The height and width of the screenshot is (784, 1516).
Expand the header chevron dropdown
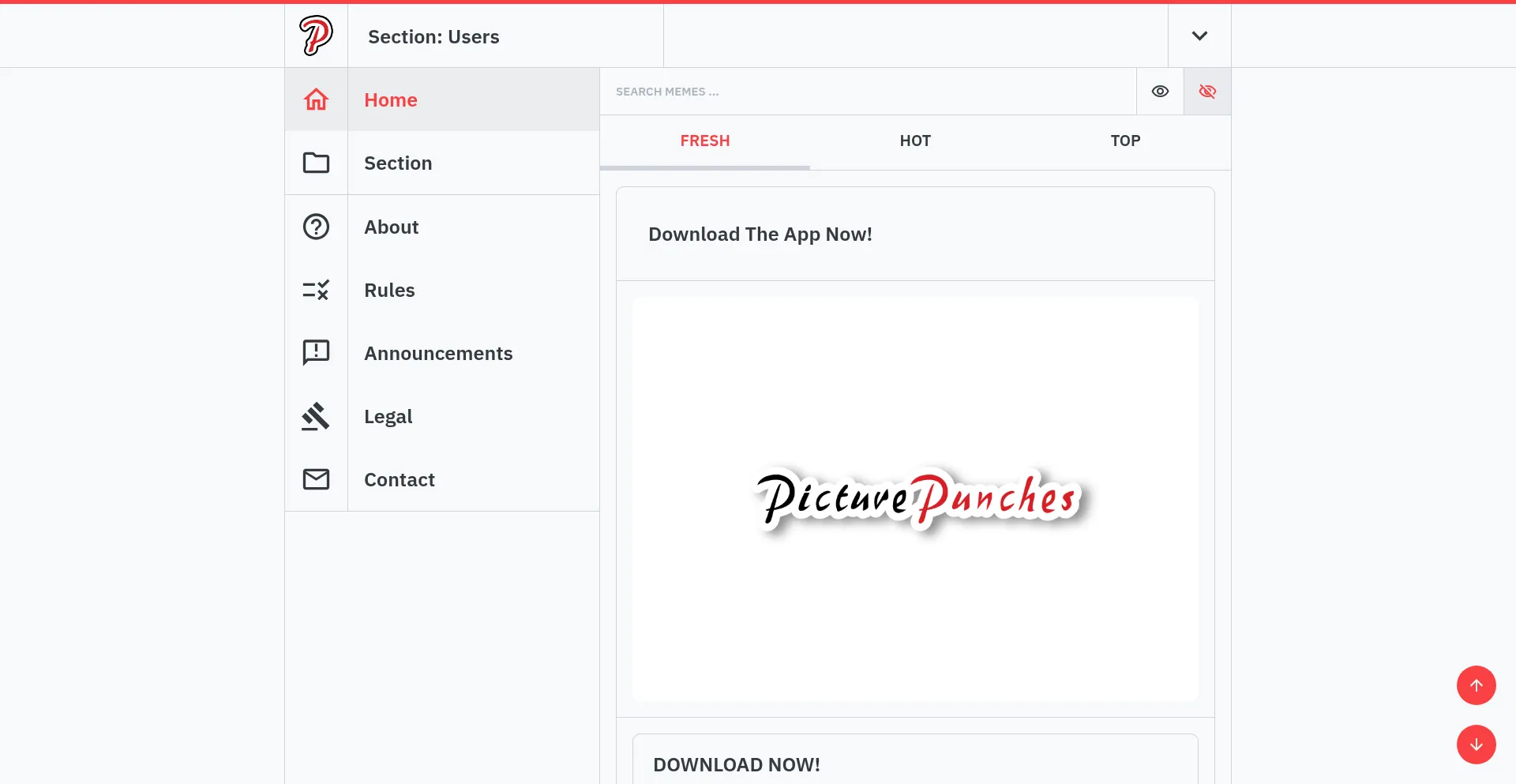1199,36
